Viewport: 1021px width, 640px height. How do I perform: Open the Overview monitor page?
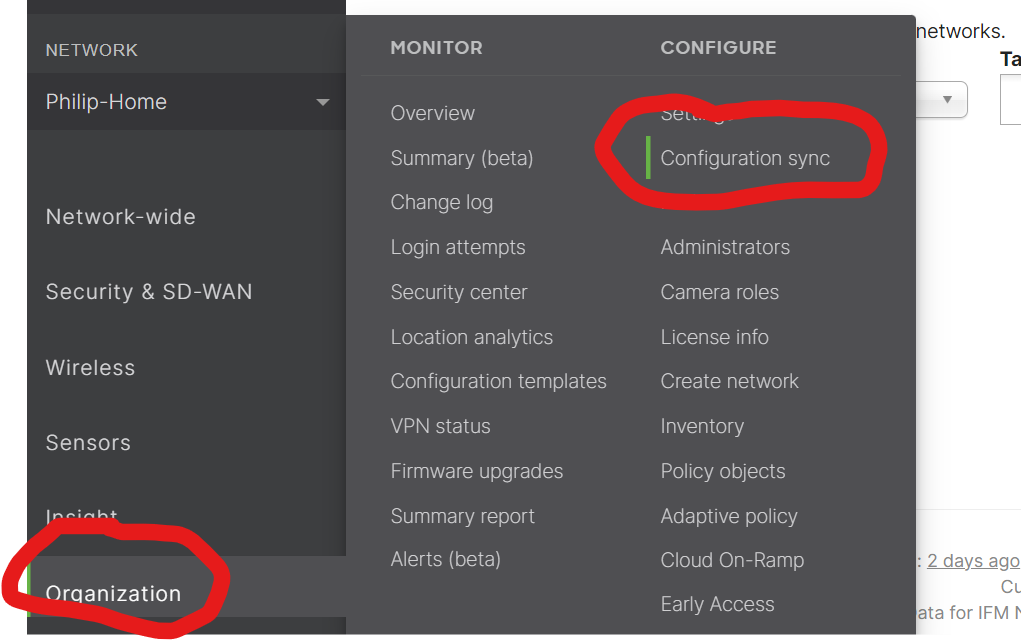pyautogui.click(x=433, y=113)
